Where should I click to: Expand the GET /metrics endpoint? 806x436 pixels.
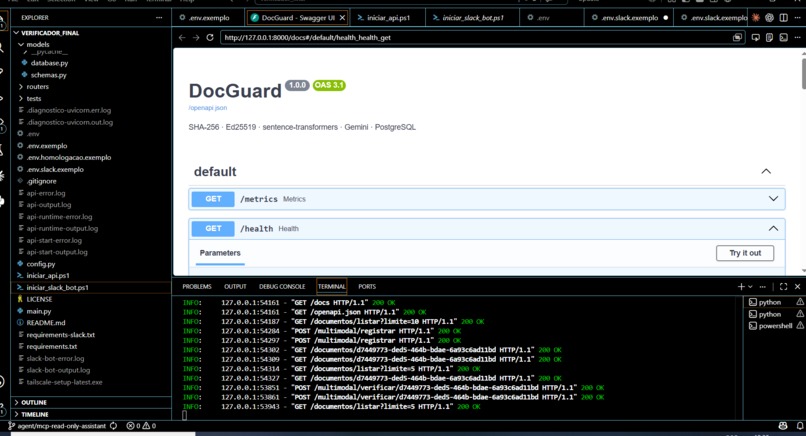[x=486, y=199]
